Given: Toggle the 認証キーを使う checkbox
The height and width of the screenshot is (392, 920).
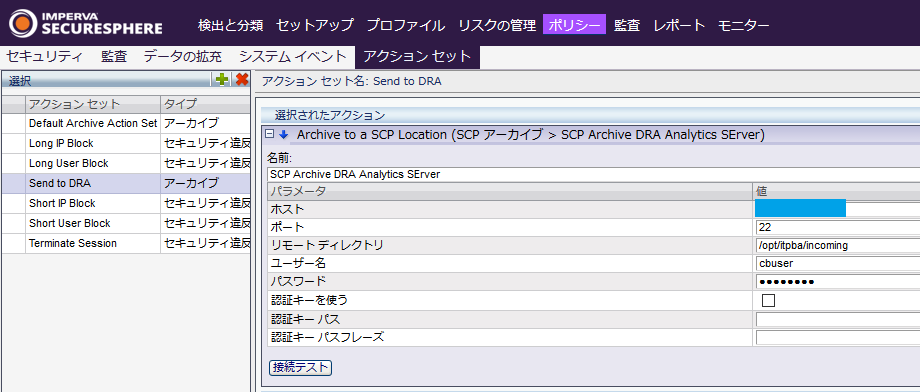Looking at the screenshot, I should tap(768, 300).
